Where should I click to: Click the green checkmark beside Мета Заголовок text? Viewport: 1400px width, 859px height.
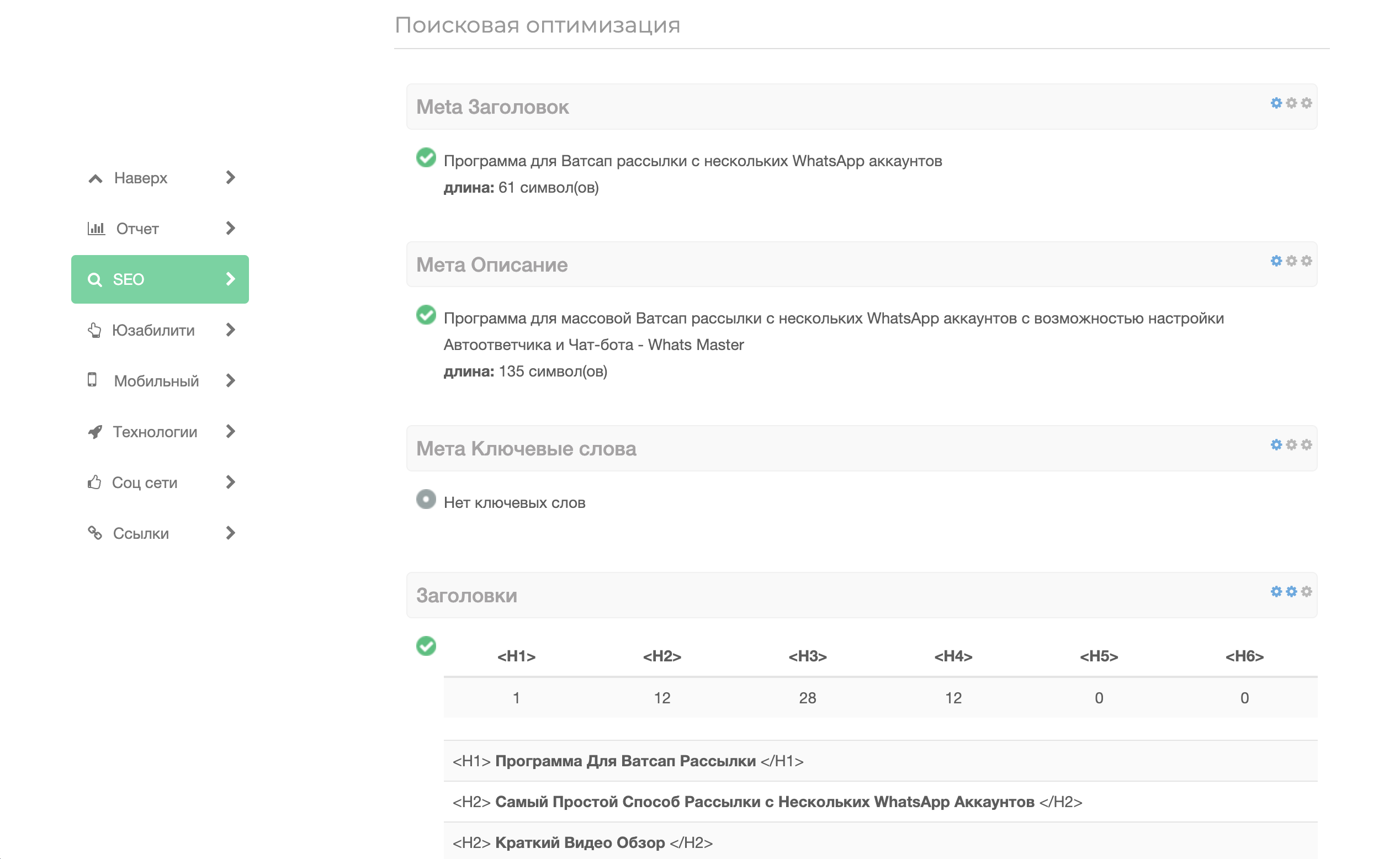[426, 157]
